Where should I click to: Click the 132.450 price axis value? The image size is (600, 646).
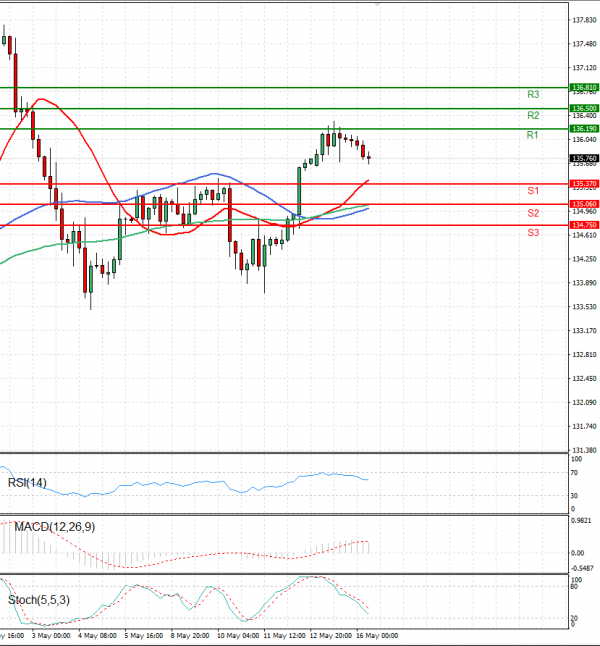584,379
